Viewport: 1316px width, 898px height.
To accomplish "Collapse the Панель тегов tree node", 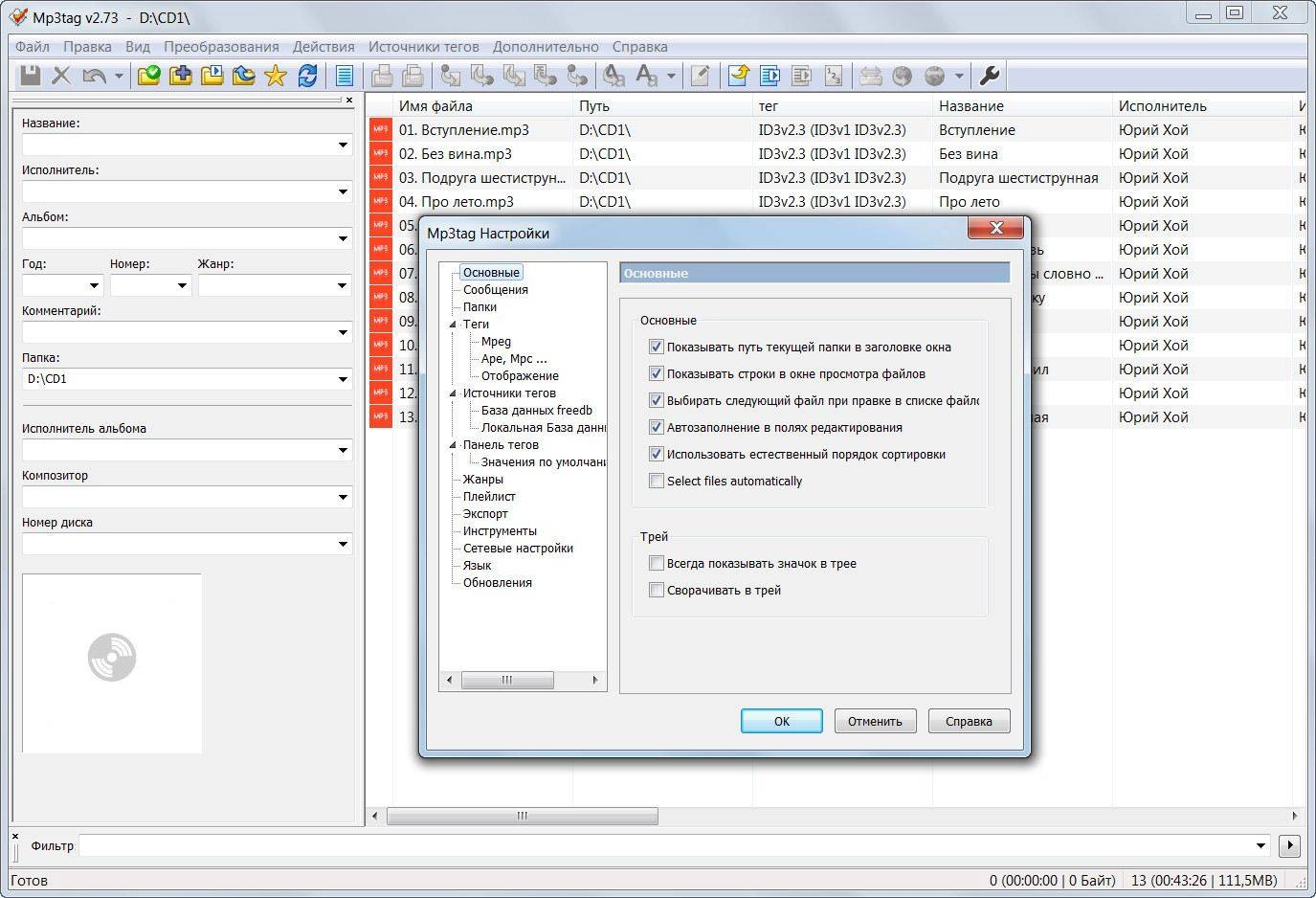I will 453,445.
